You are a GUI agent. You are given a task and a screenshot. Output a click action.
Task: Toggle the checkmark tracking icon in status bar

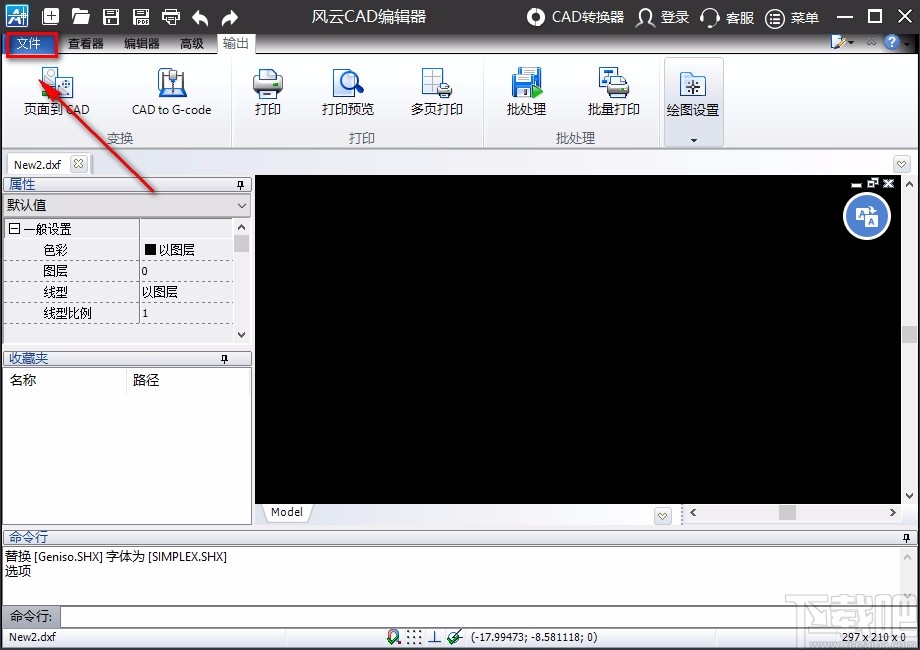tap(455, 637)
